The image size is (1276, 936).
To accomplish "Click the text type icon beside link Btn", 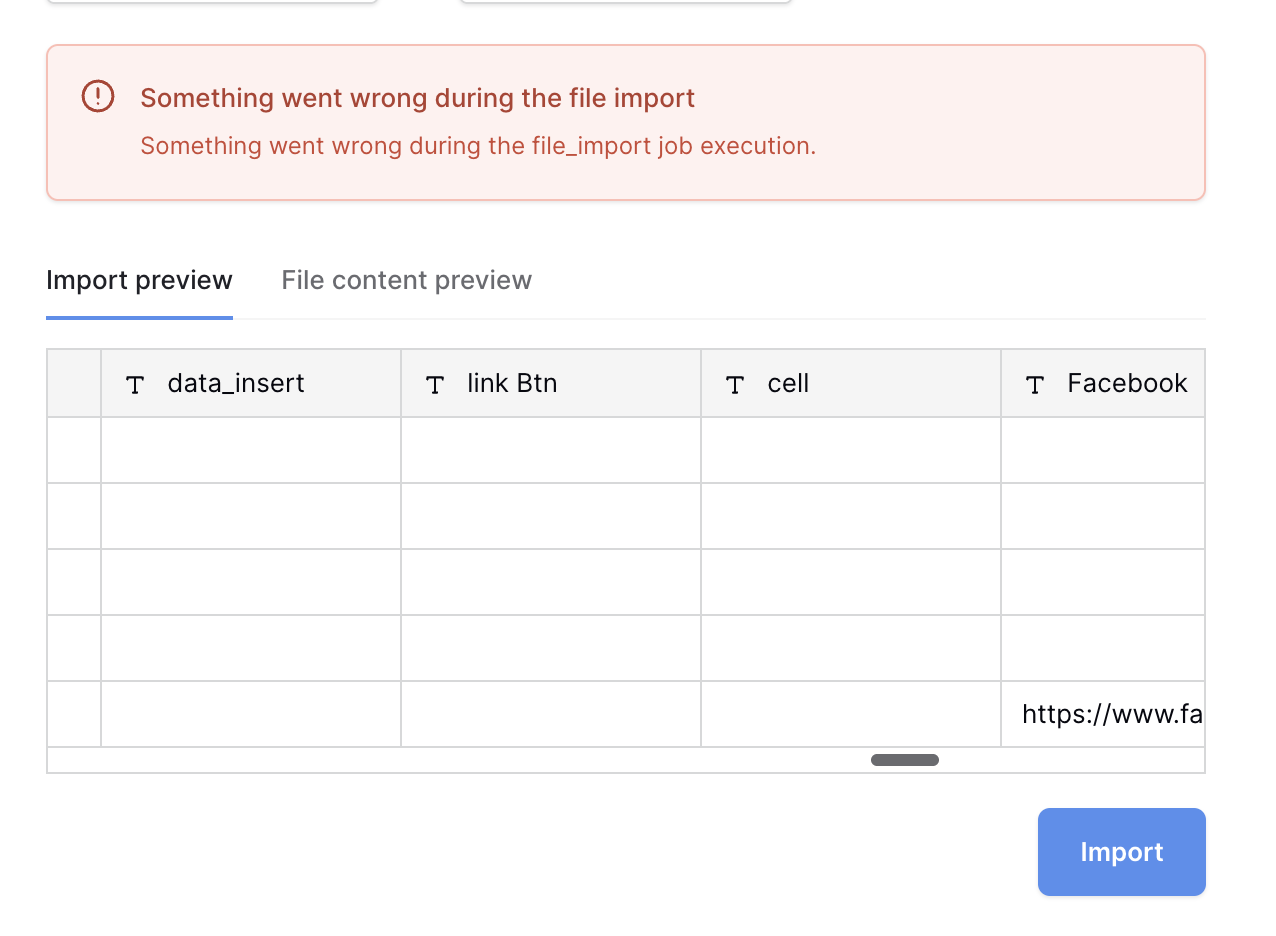I will click(x=435, y=384).
